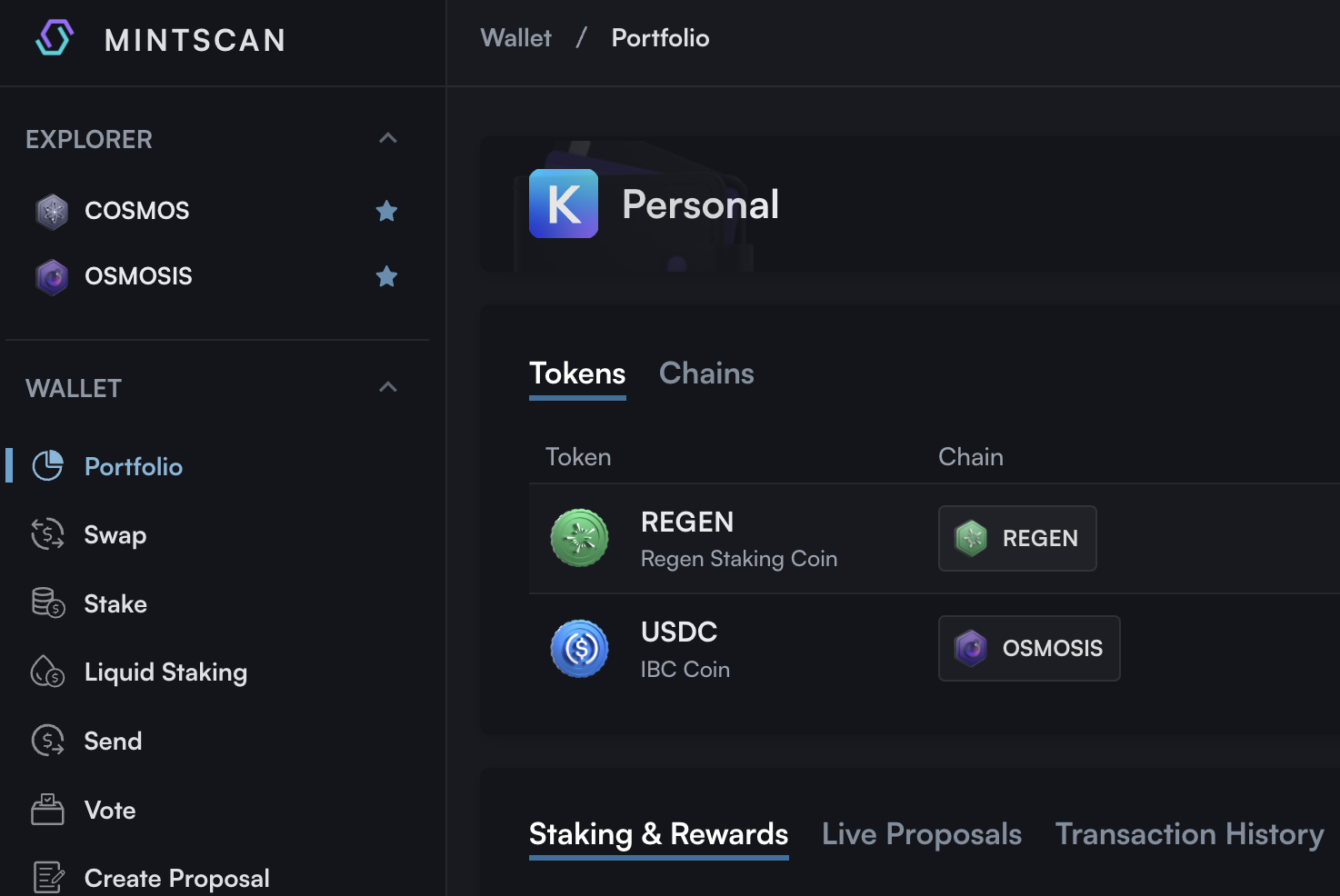The width and height of the screenshot is (1340, 896).
Task: Click the USDC token coin icon
Action: point(579,649)
